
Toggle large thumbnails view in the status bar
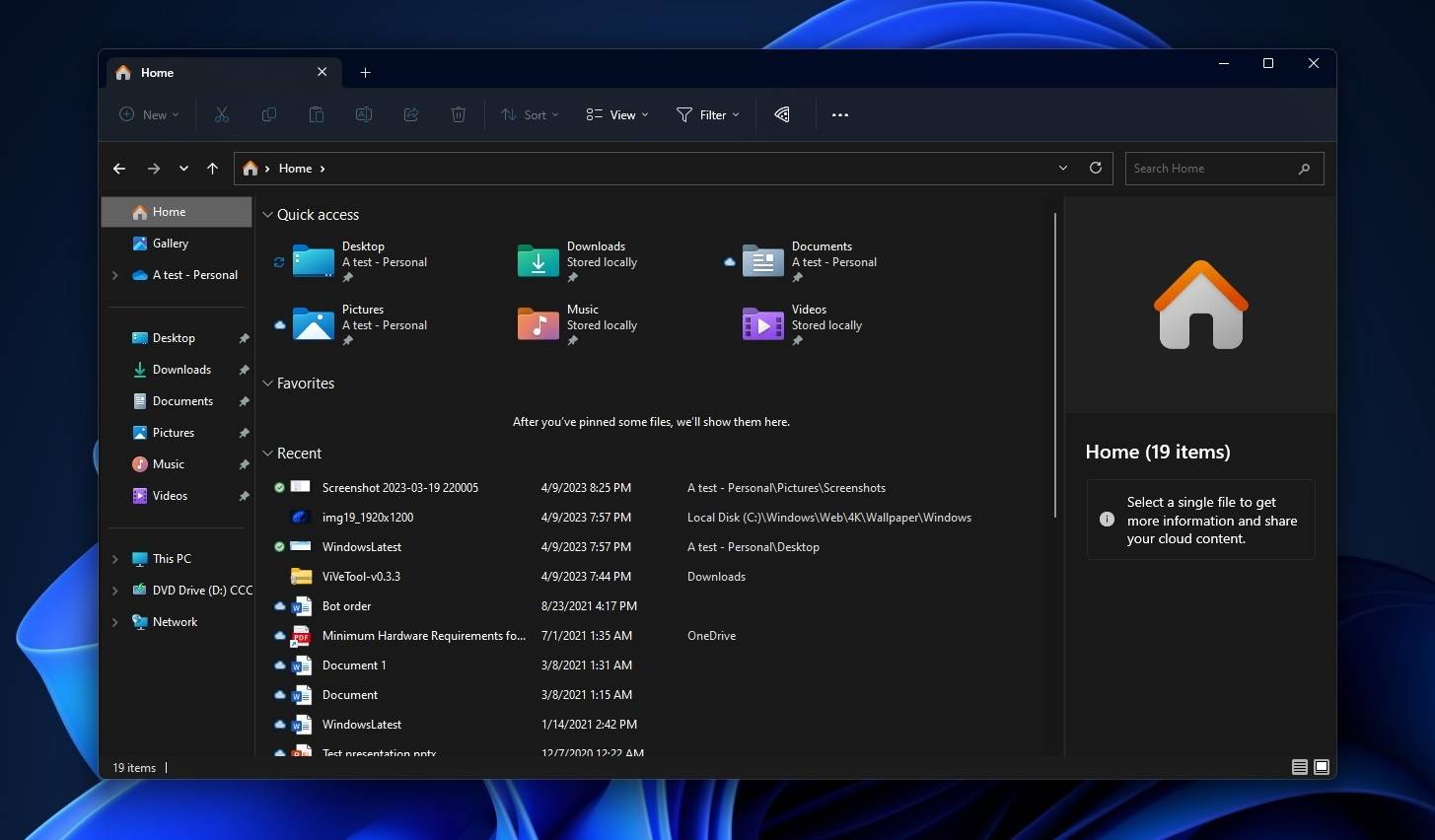[x=1322, y=766]
